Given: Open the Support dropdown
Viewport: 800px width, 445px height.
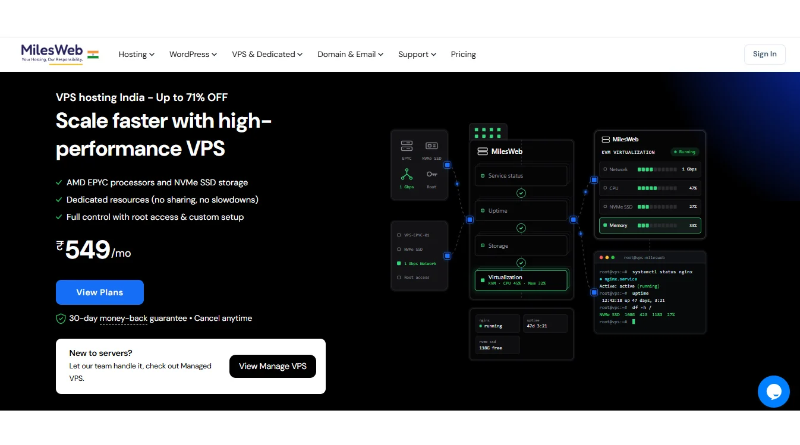Looking at the screenshot, I should tap(417, 54).
